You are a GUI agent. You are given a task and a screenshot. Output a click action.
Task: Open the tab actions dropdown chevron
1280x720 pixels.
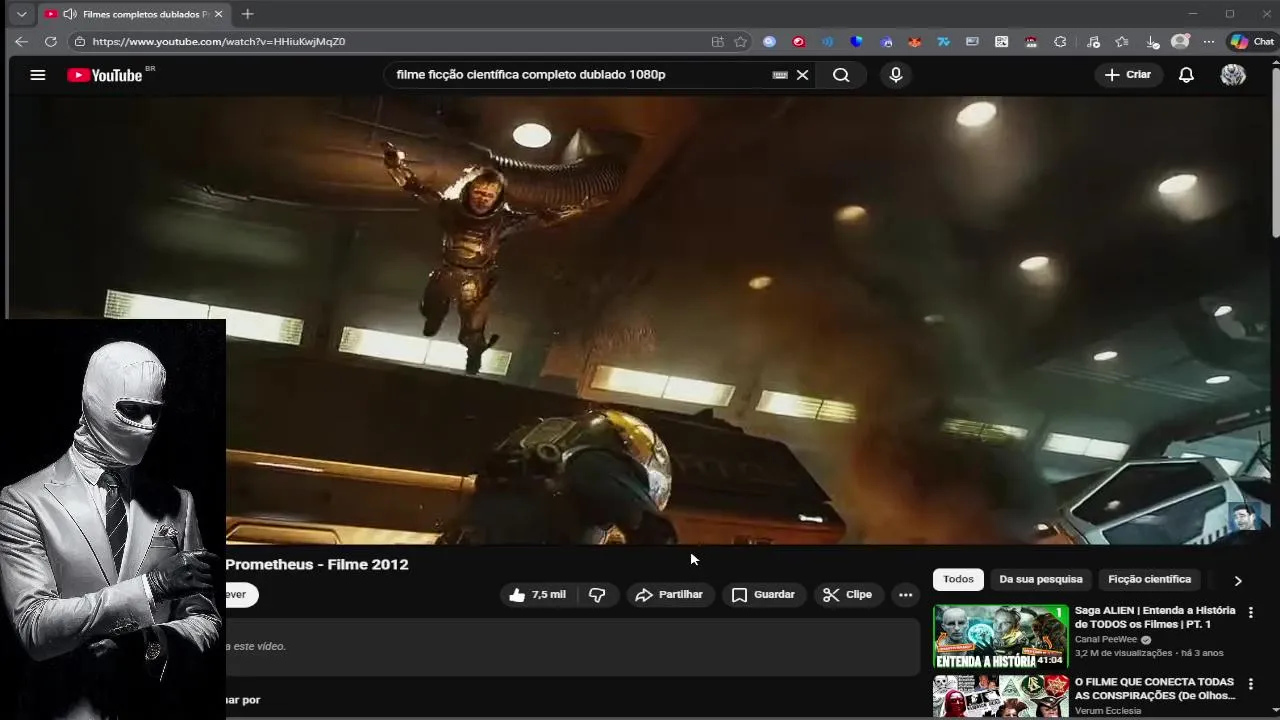click(21, 14)
